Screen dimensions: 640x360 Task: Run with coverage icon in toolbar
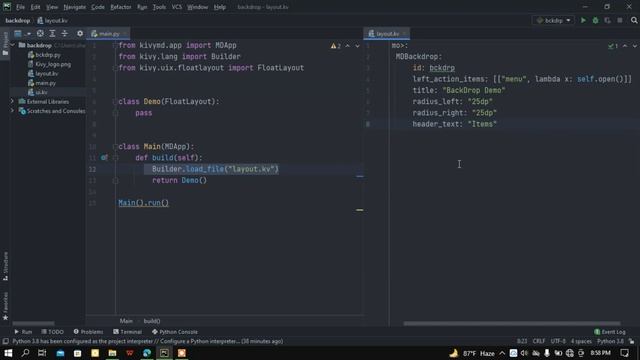pos(607,20)
